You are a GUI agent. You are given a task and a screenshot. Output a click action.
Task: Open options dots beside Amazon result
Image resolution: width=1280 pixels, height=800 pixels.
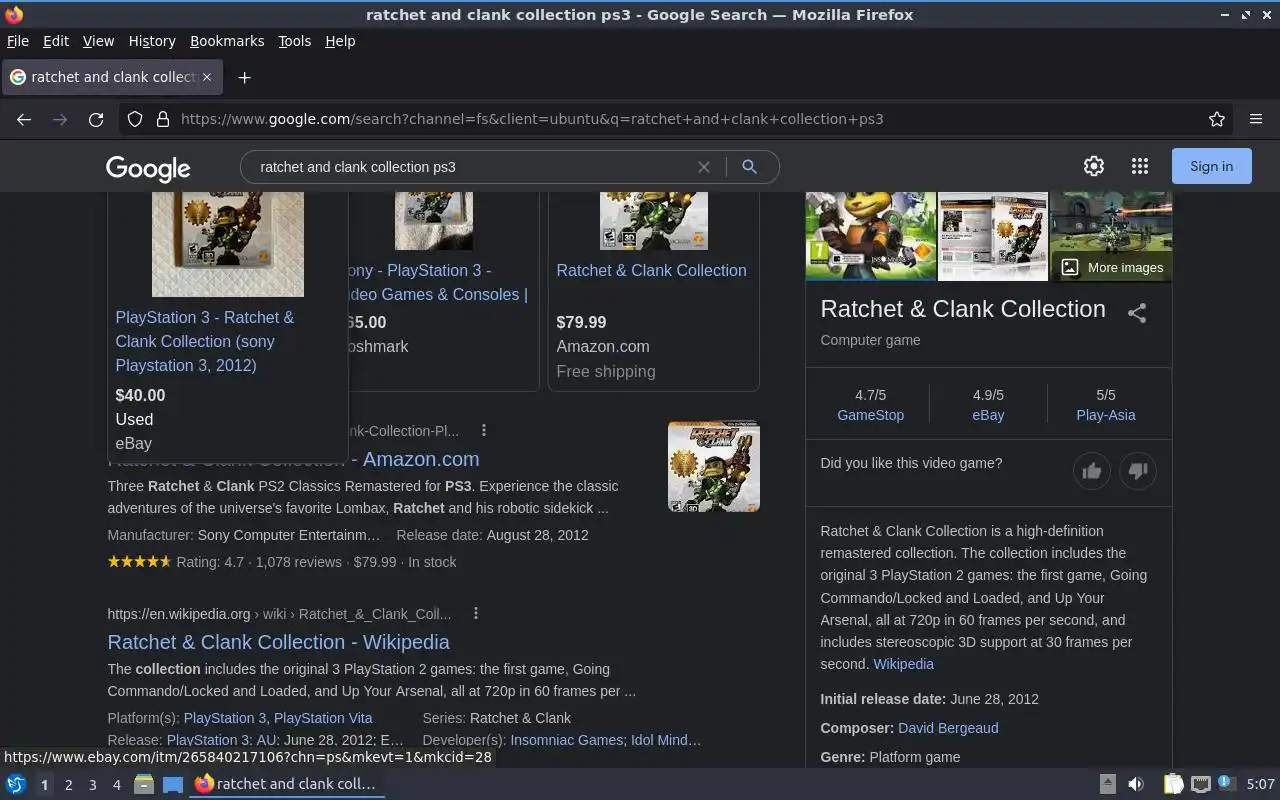click(x=484, y=430)
